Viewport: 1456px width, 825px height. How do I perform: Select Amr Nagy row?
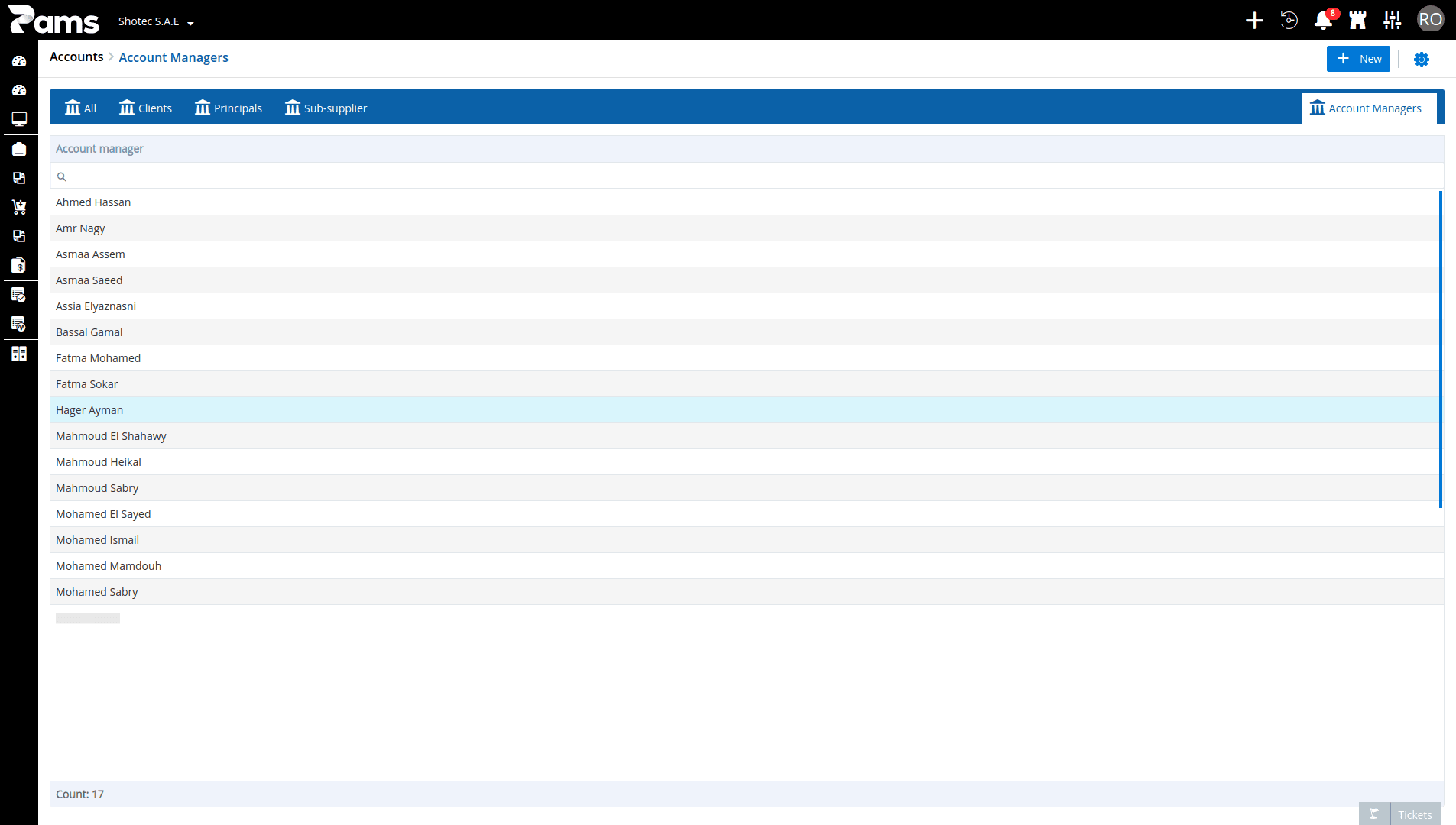[x=745, y=228]
